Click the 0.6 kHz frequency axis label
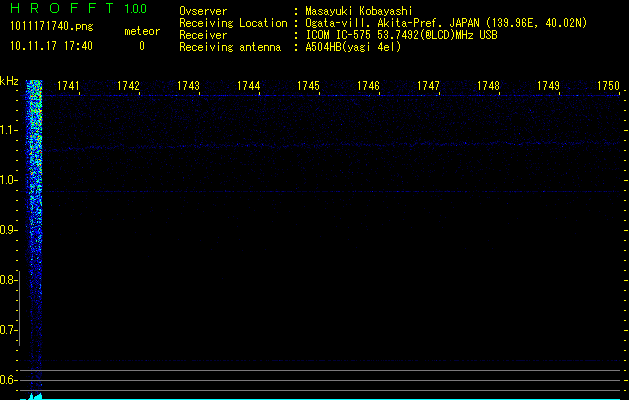 coord(8,380)
